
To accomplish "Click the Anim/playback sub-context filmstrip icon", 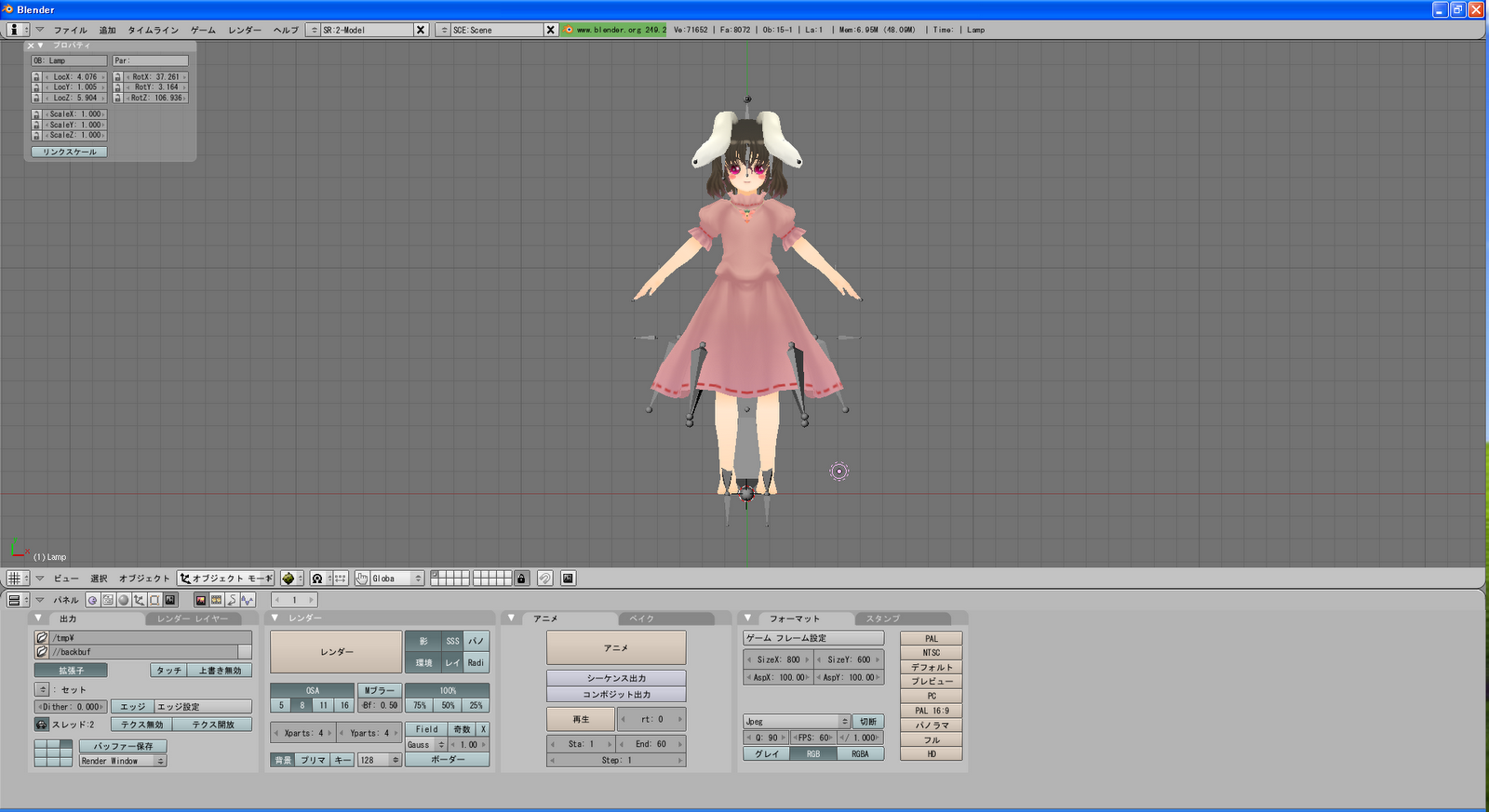I will click(216, 600).
